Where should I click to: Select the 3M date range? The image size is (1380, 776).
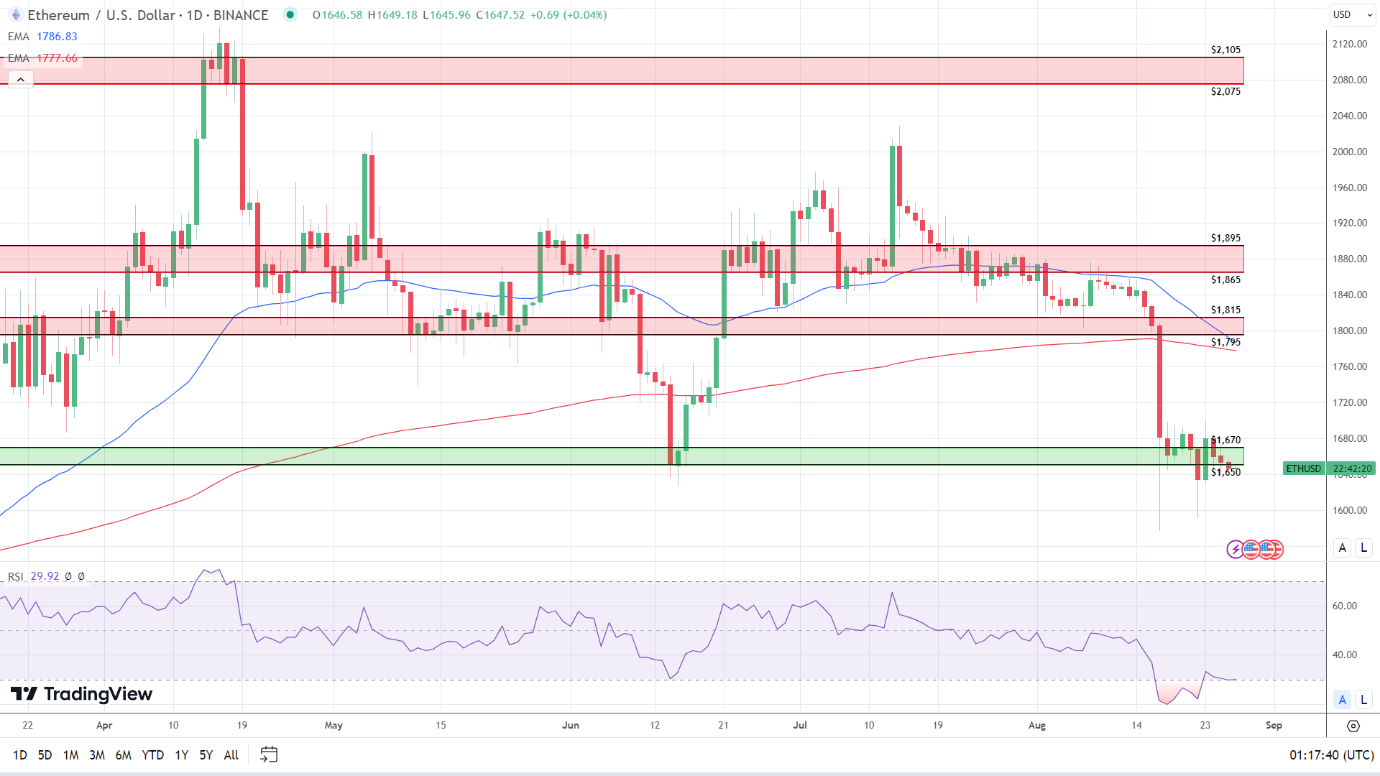[x=97, y=755]
